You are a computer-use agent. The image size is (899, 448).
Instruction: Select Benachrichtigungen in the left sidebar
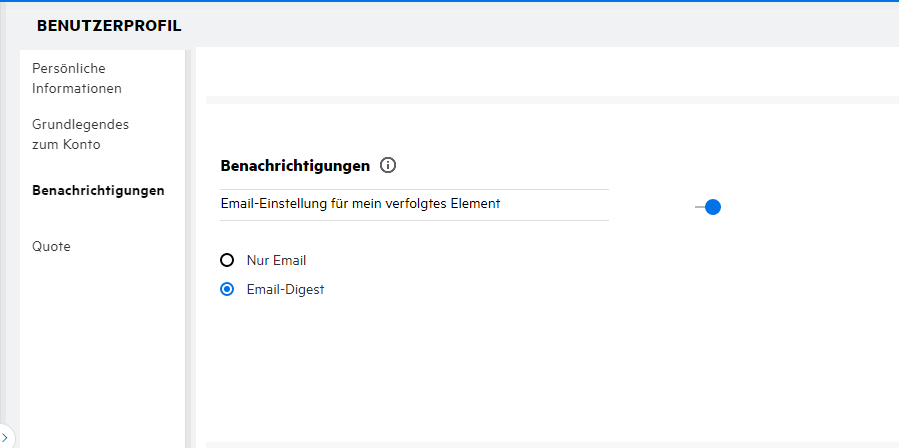(98, 190)
